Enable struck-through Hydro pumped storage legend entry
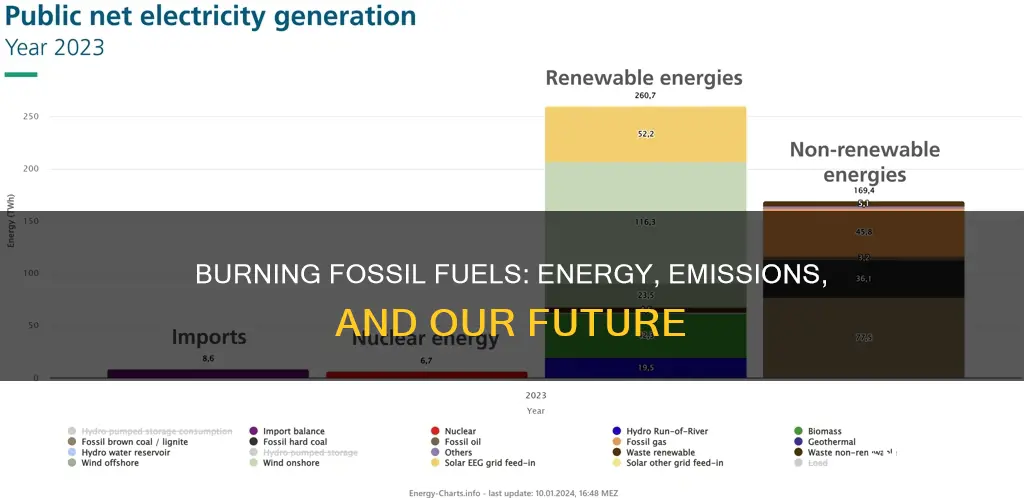Viewport: 1024px width, 498px height. (304, 452)
